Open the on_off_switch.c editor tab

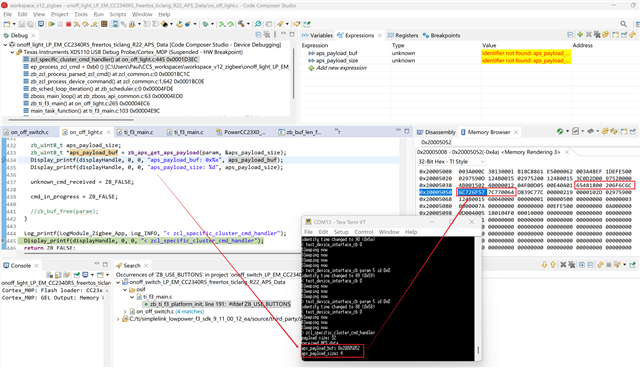pos(26,132)
